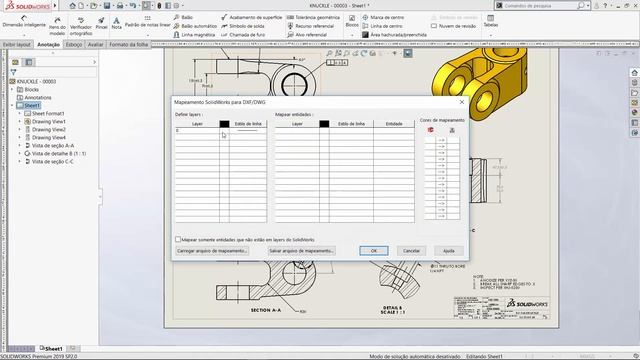Image resolution: width=640 pixels, height=360 pixels.
Task: Apply Área hachurada/preenchida
Action: 394,35
